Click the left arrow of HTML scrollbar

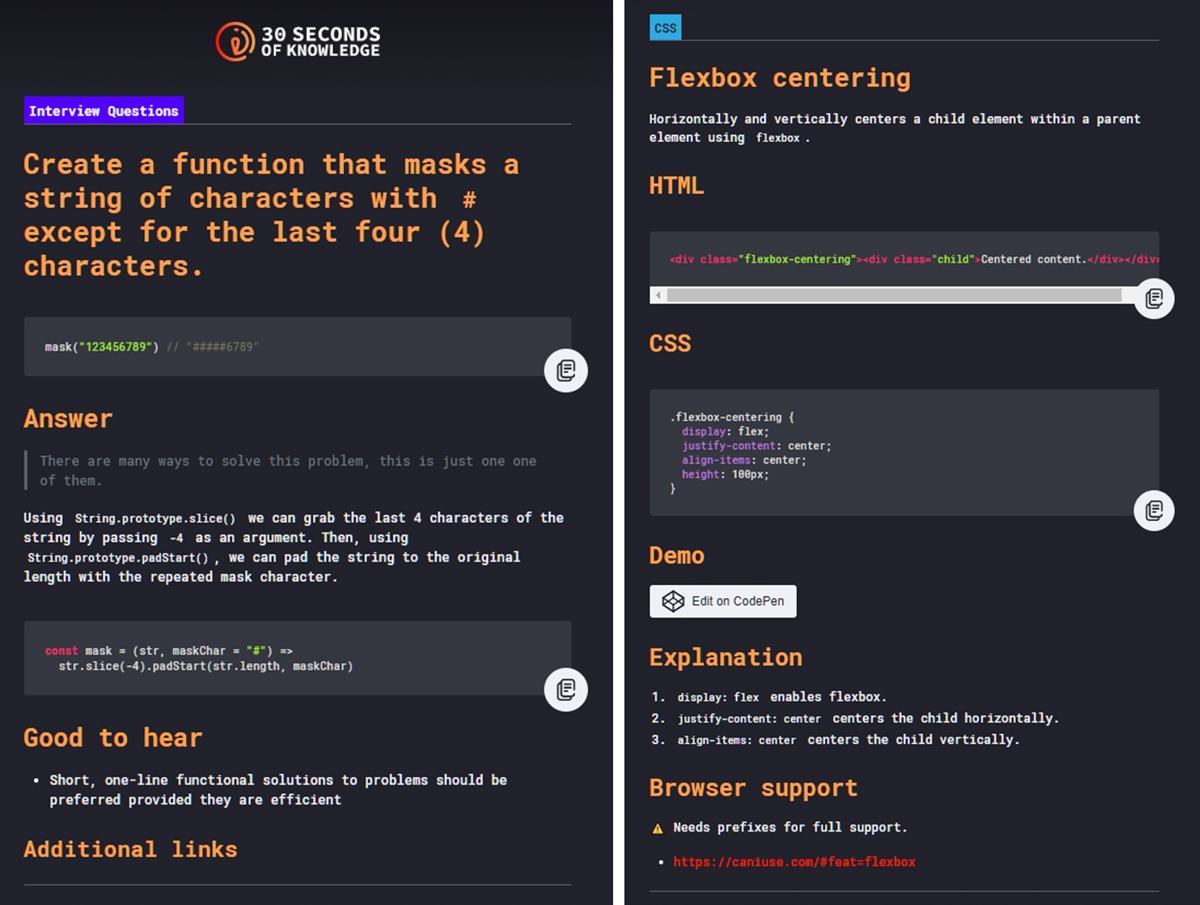[658, 295]
